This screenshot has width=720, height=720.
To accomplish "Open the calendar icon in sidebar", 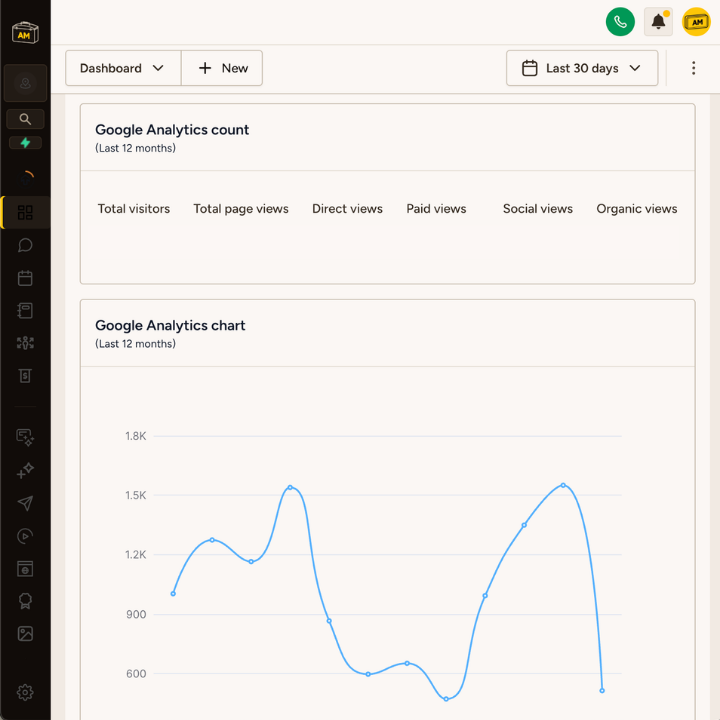I will 25,278.
